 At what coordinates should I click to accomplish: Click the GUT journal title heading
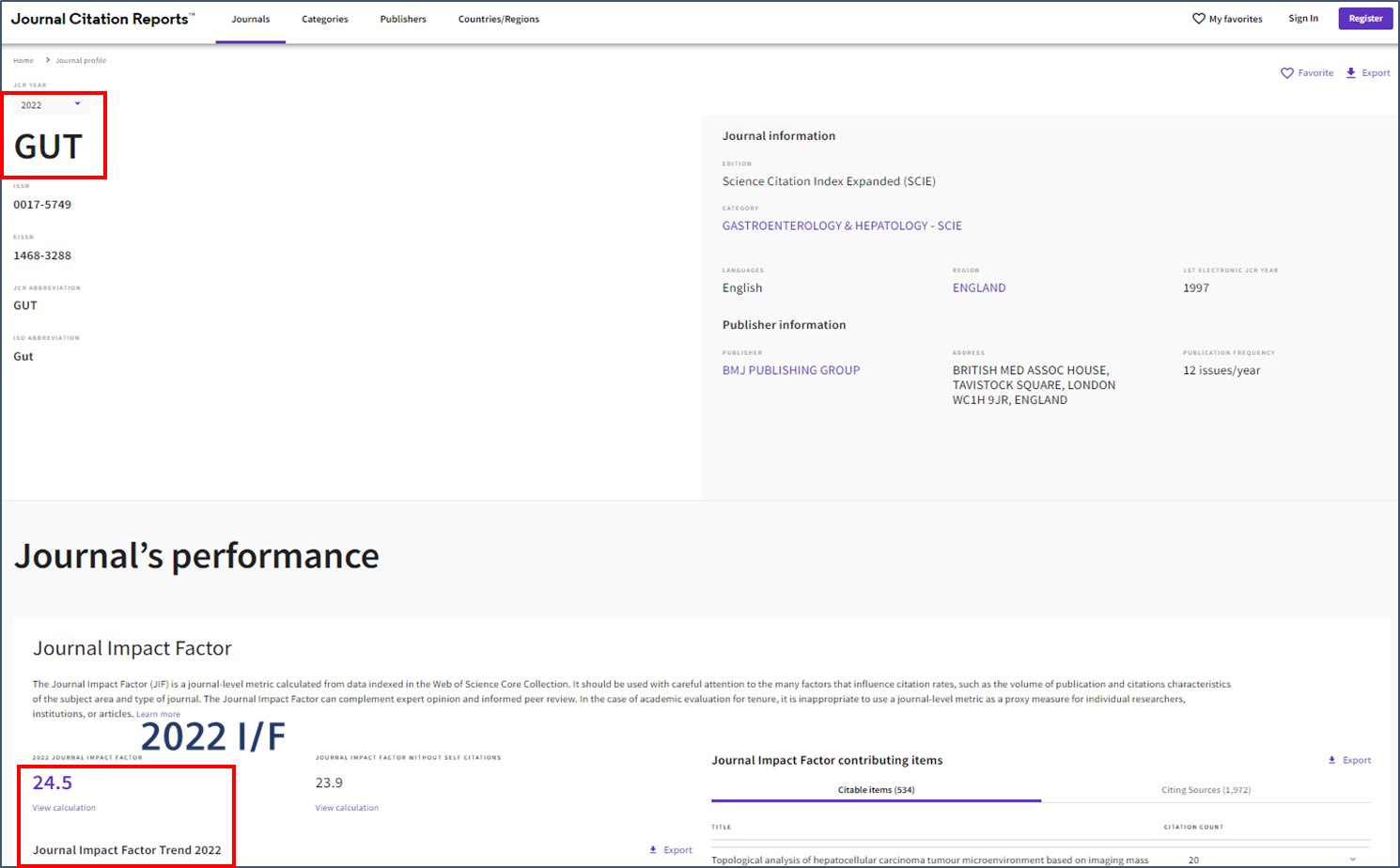click(x=49, y=147)
